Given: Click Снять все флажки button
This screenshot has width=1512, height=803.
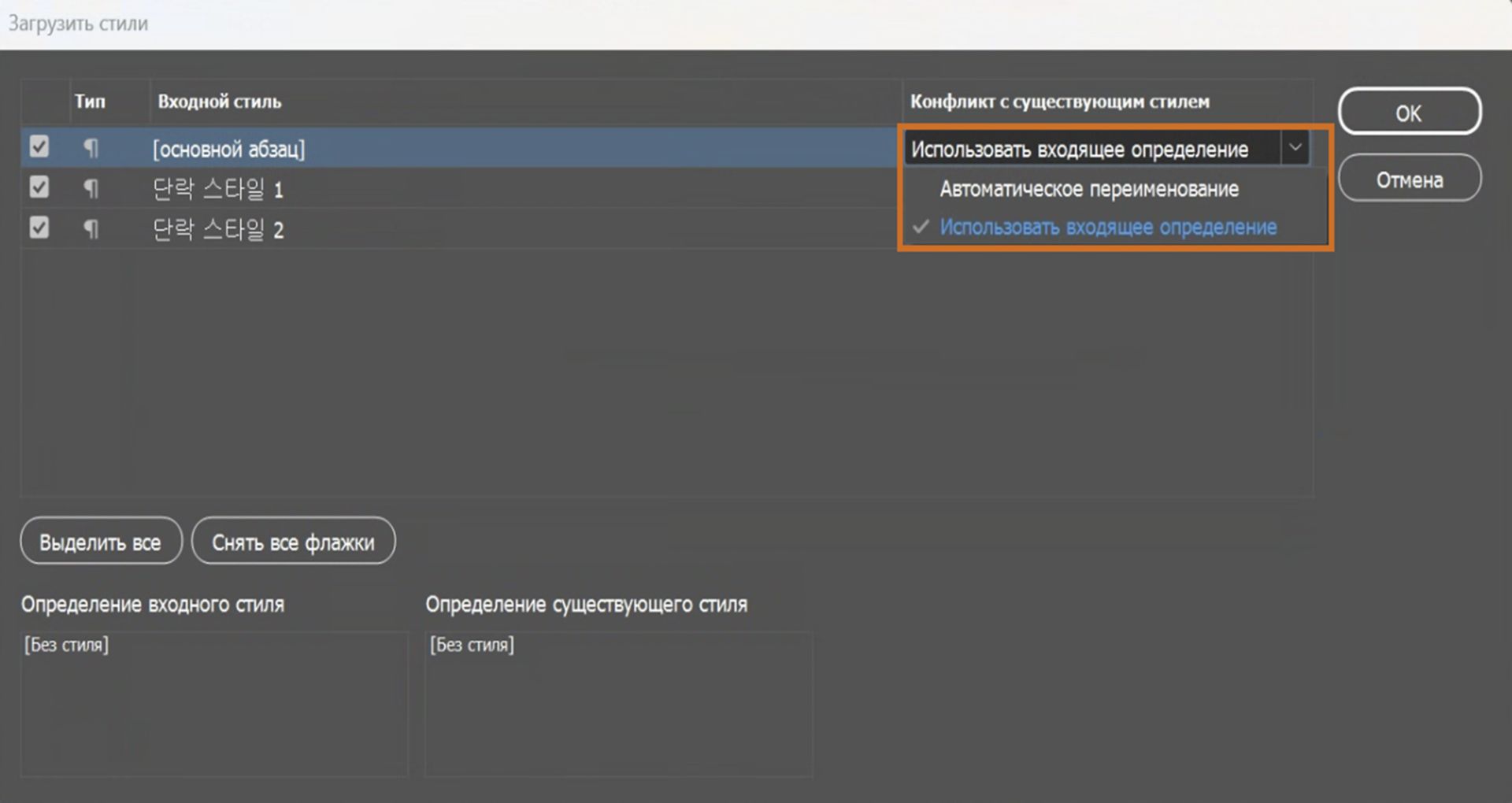Looking at the screenshot, I should click(293, 542).
